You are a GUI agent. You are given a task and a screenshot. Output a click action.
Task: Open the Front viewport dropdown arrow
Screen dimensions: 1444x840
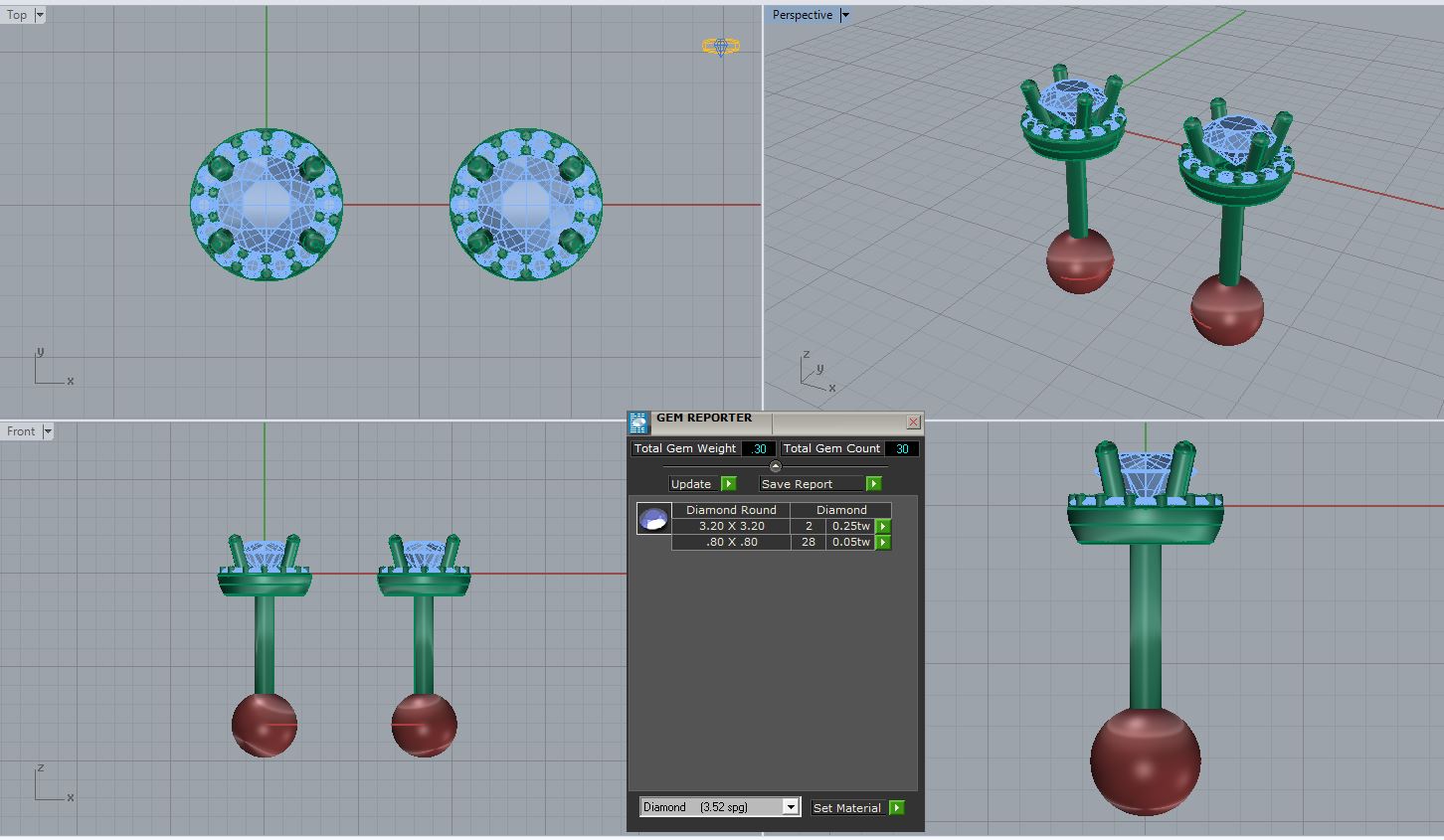47,431
